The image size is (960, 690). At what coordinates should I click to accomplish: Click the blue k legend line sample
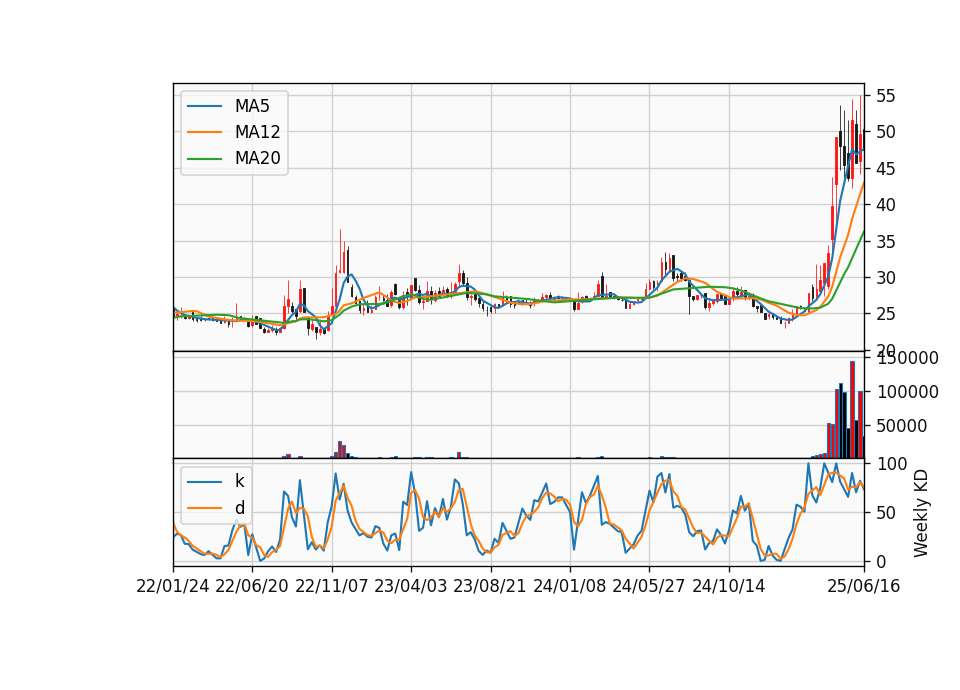pos(204,481)
